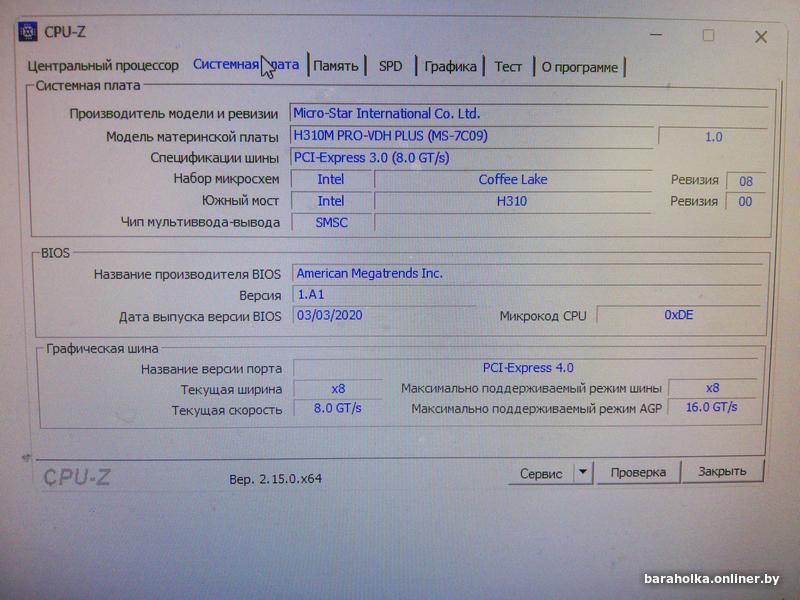Click the Спецификации шины label
Image resolution: width=800 pixels, height=600 pixels.
click(215, 158)
